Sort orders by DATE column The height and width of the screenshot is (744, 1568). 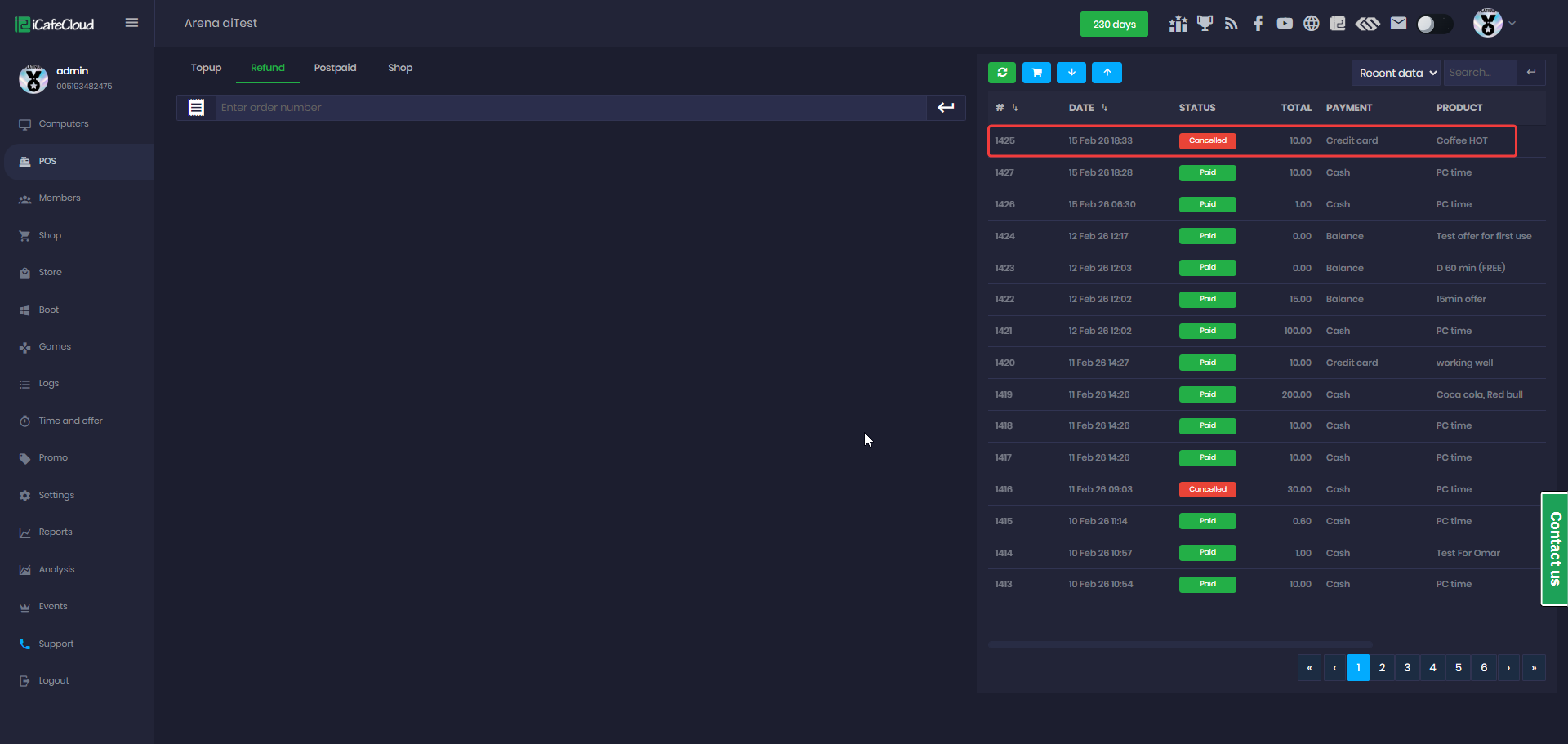click(1088, 108)
